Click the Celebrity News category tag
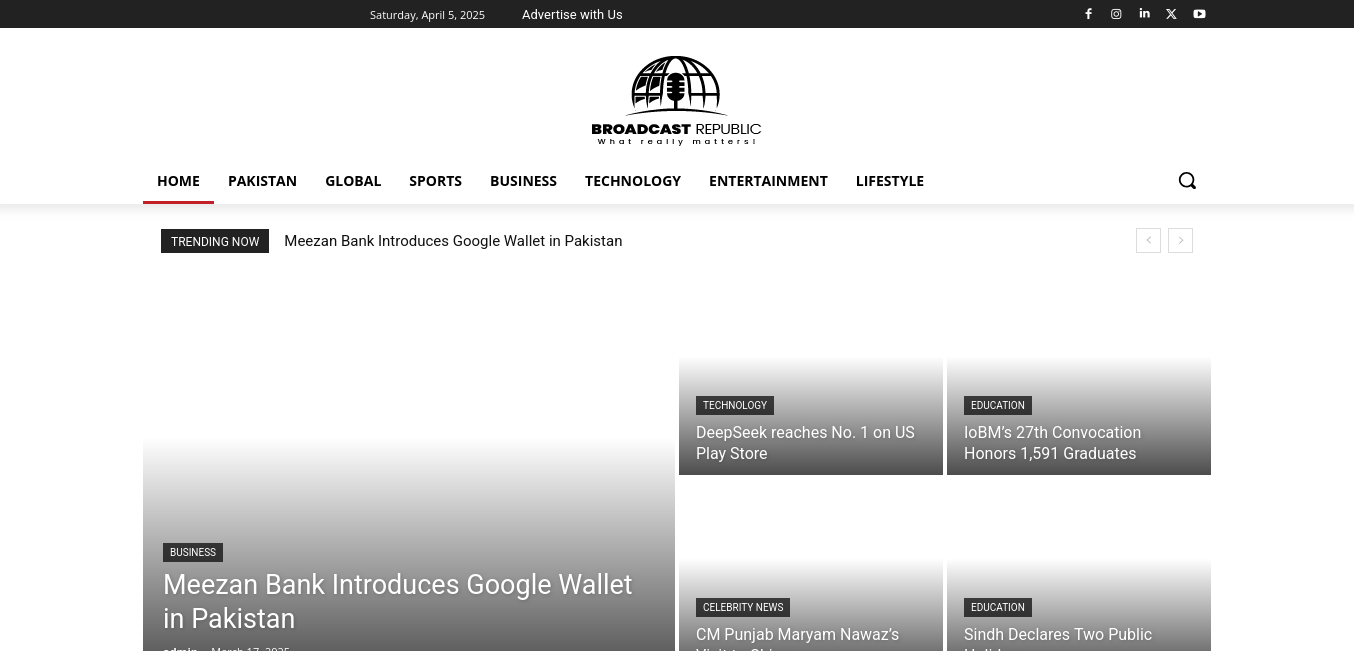Image resolution: width=1366 pixels, height=651 pixels. click(743, 607)
